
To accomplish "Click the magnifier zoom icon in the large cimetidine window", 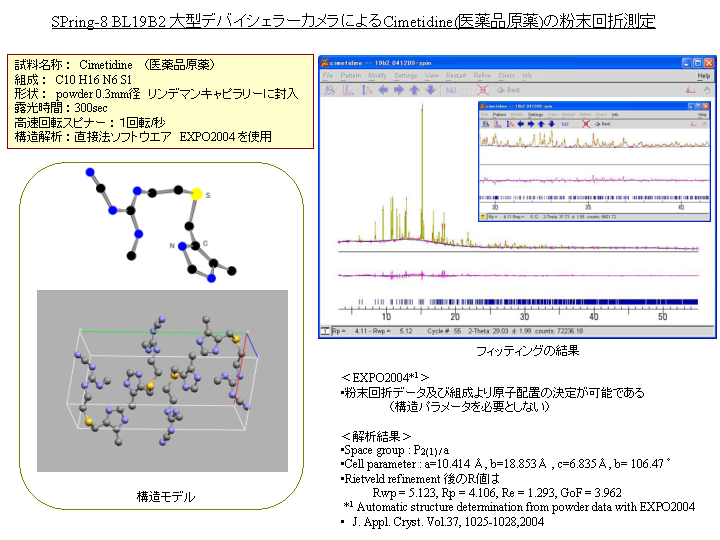I will point(330,90).
